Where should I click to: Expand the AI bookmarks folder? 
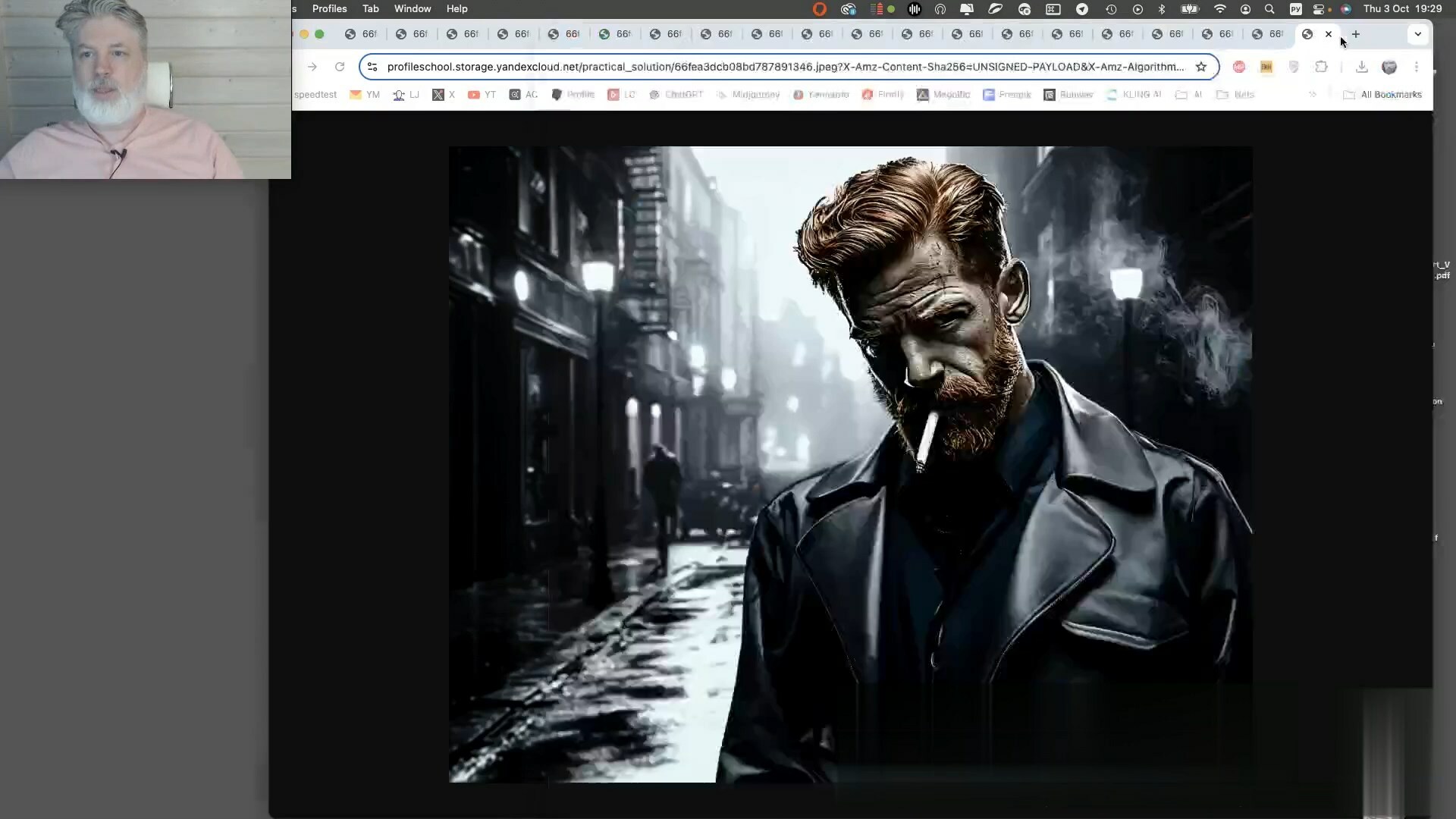1189,95
